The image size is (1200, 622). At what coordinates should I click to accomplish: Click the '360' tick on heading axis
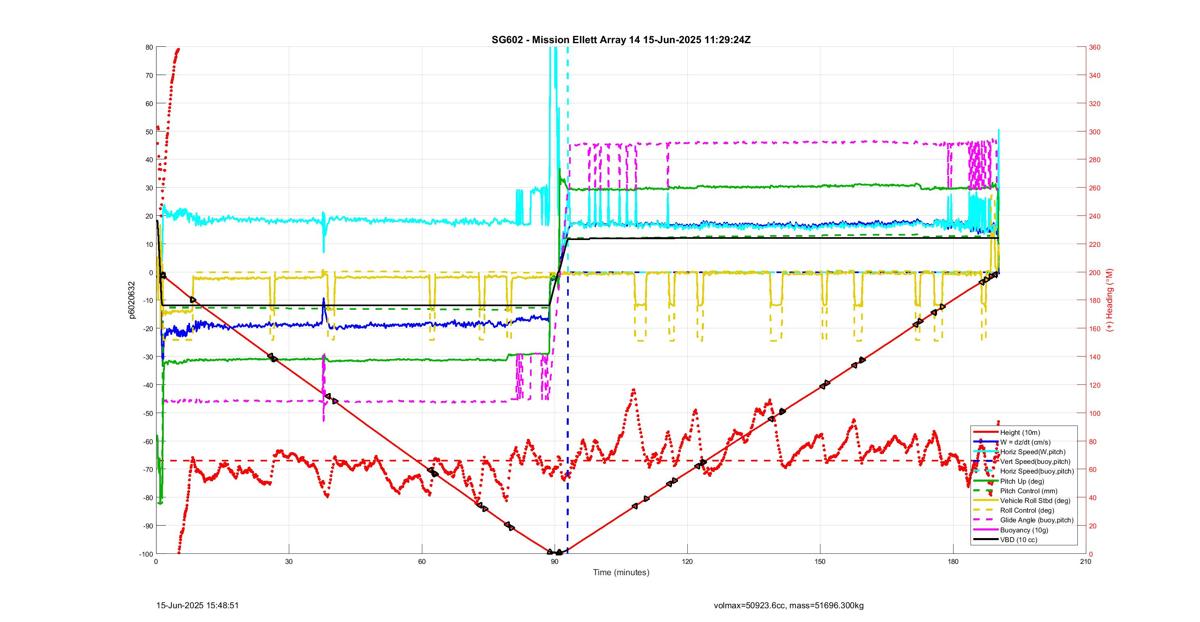1096,47
